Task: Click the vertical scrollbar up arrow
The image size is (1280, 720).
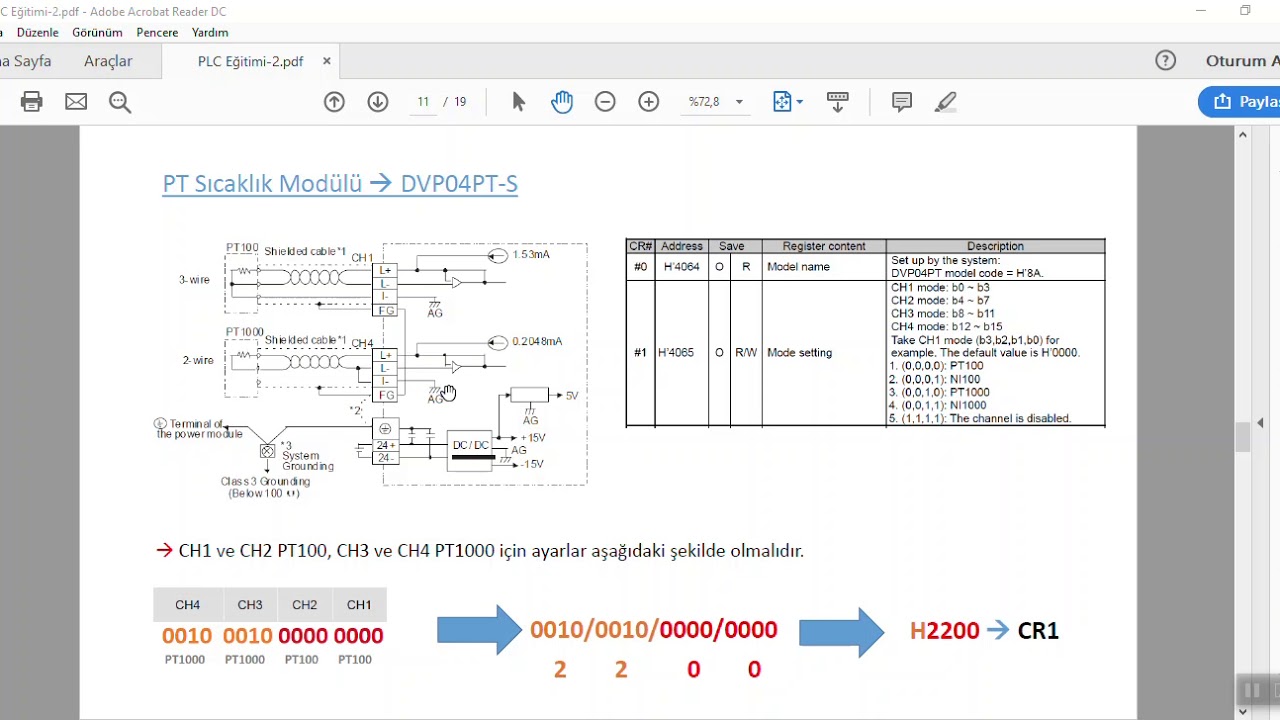Action: (x=1243, y=134)
